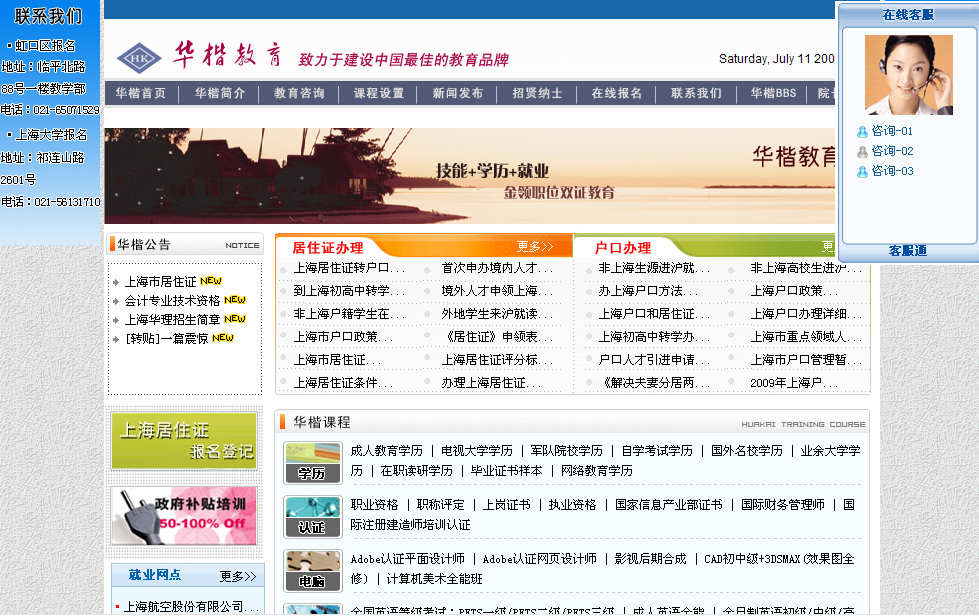Open the [转贴]一篇震惊 notice
This screenshot has width=979, height=616.
(x=167, y=338)
